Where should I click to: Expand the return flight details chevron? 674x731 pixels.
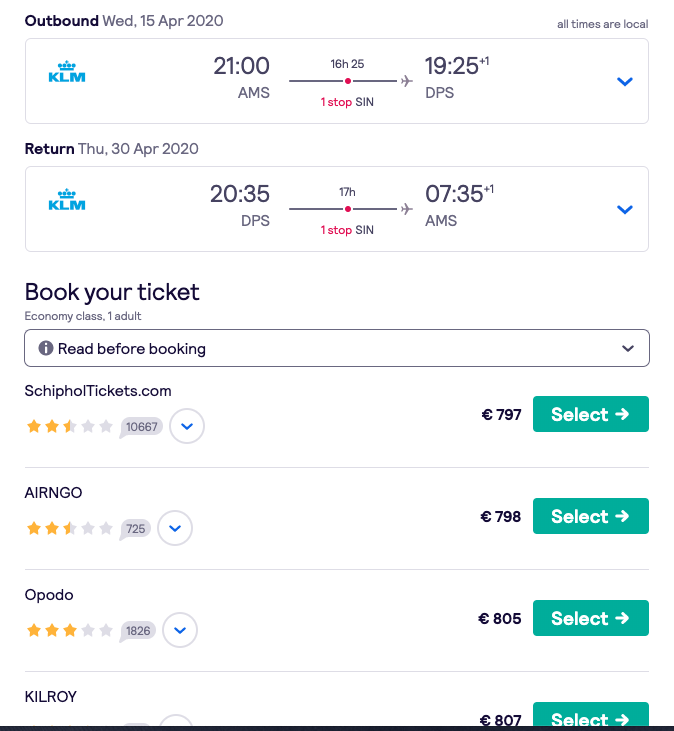tap(625, 210)
